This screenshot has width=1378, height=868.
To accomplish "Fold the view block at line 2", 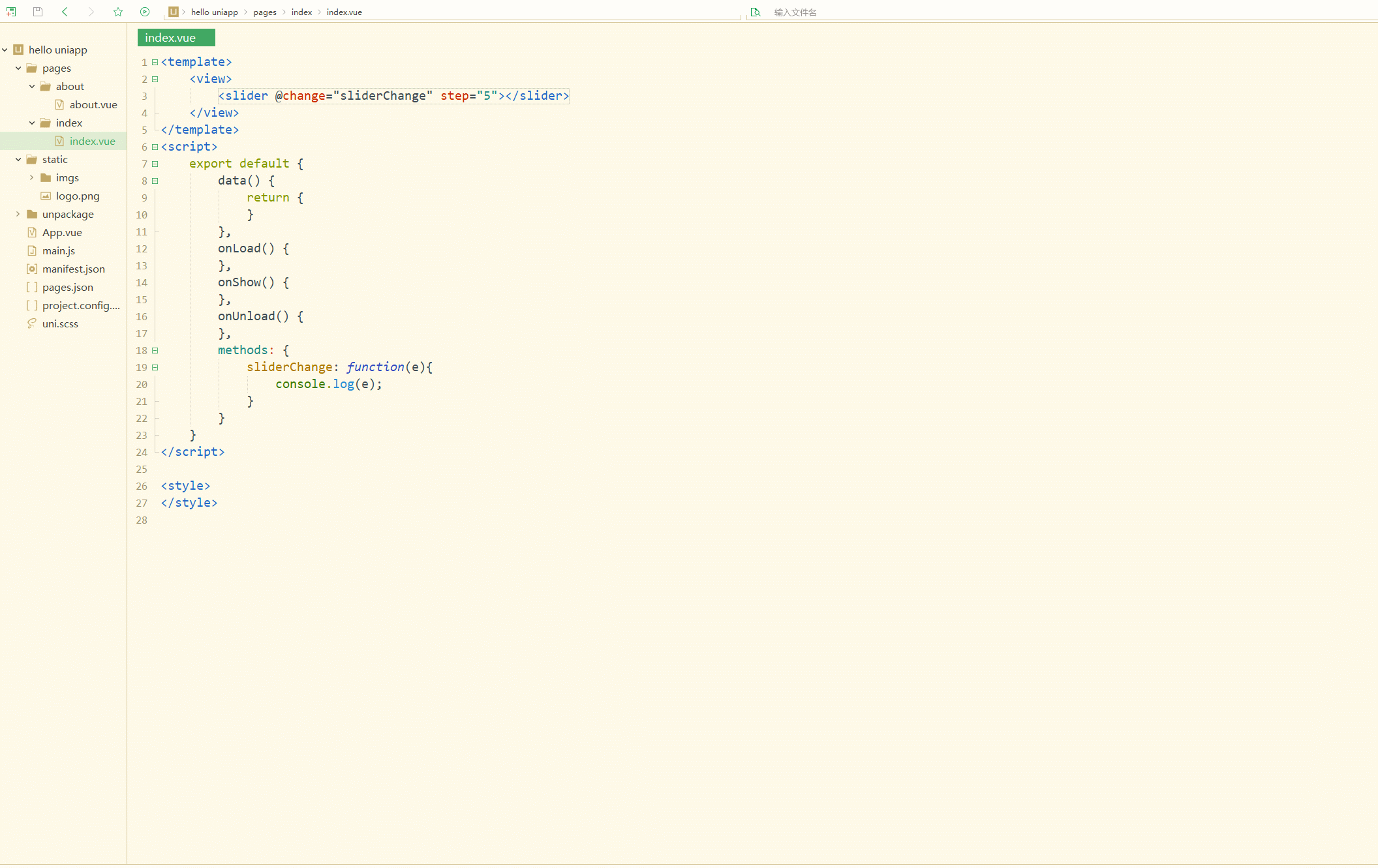I will [x=155, y=79].
